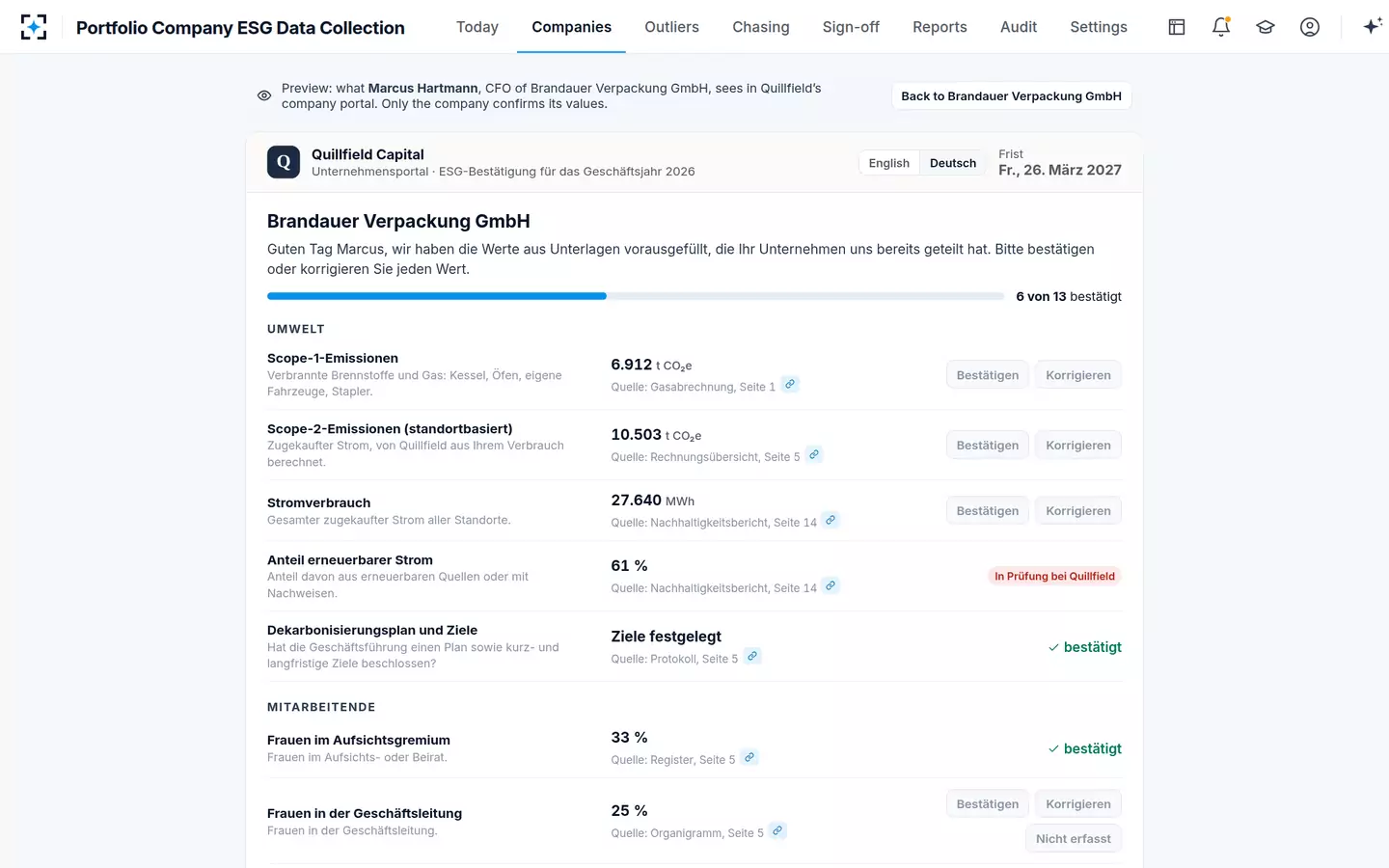Click the Frauen in der Geschäftsleitung label
This screenshot has height=868, width=1389.
(365, 813)
